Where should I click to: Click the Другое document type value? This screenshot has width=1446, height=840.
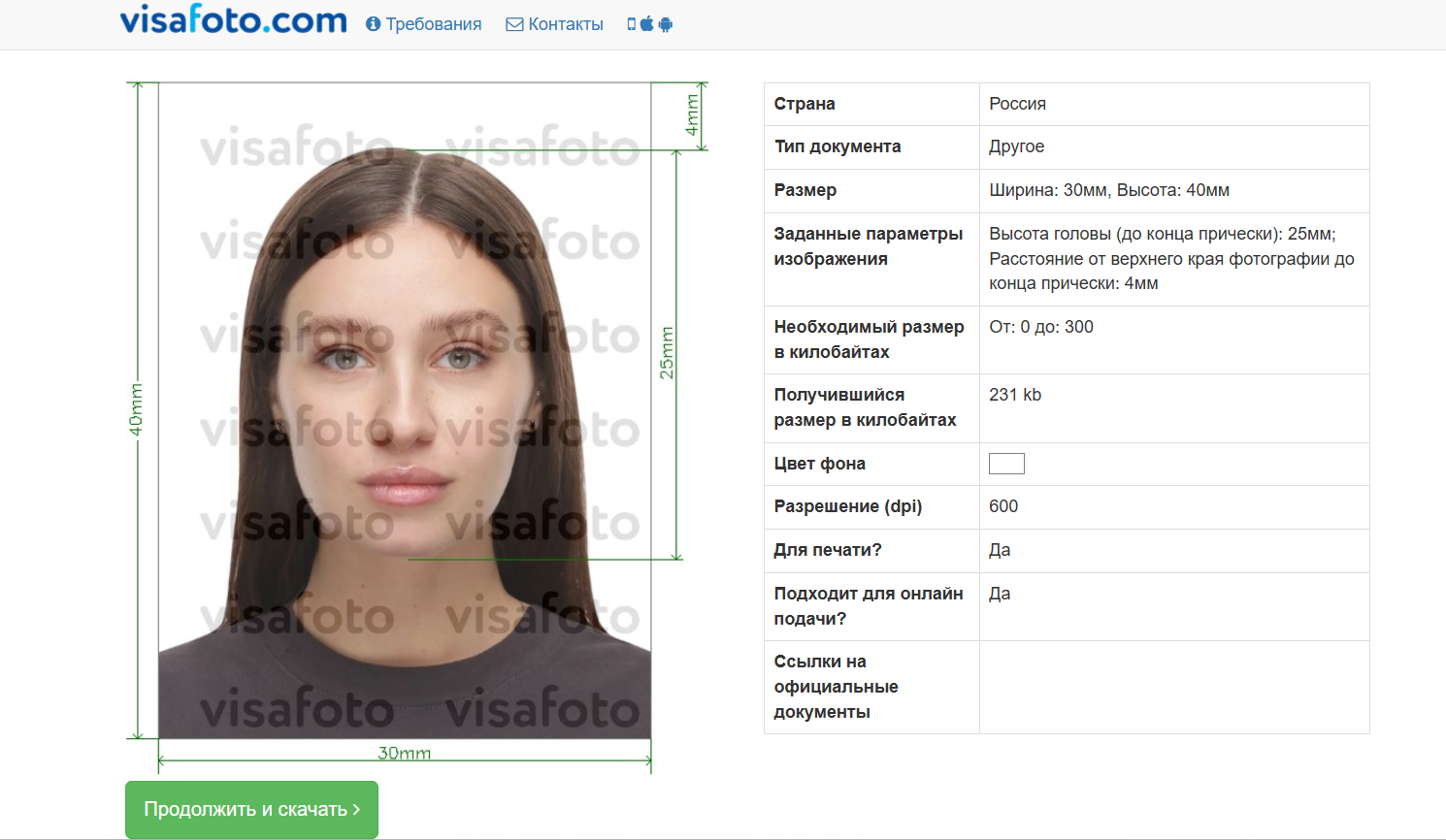1016,146
